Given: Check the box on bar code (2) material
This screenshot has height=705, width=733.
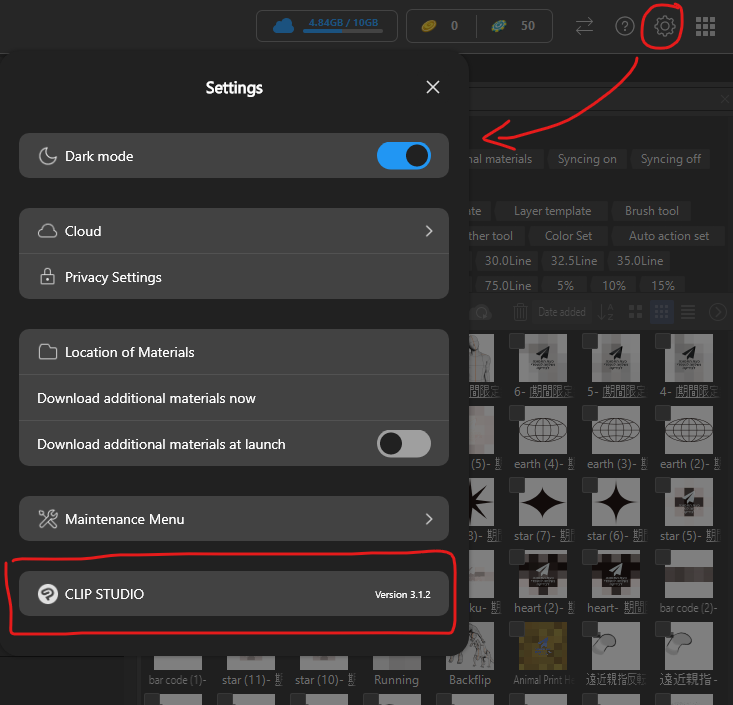Looking at the screenshot, I should (662, 557).
